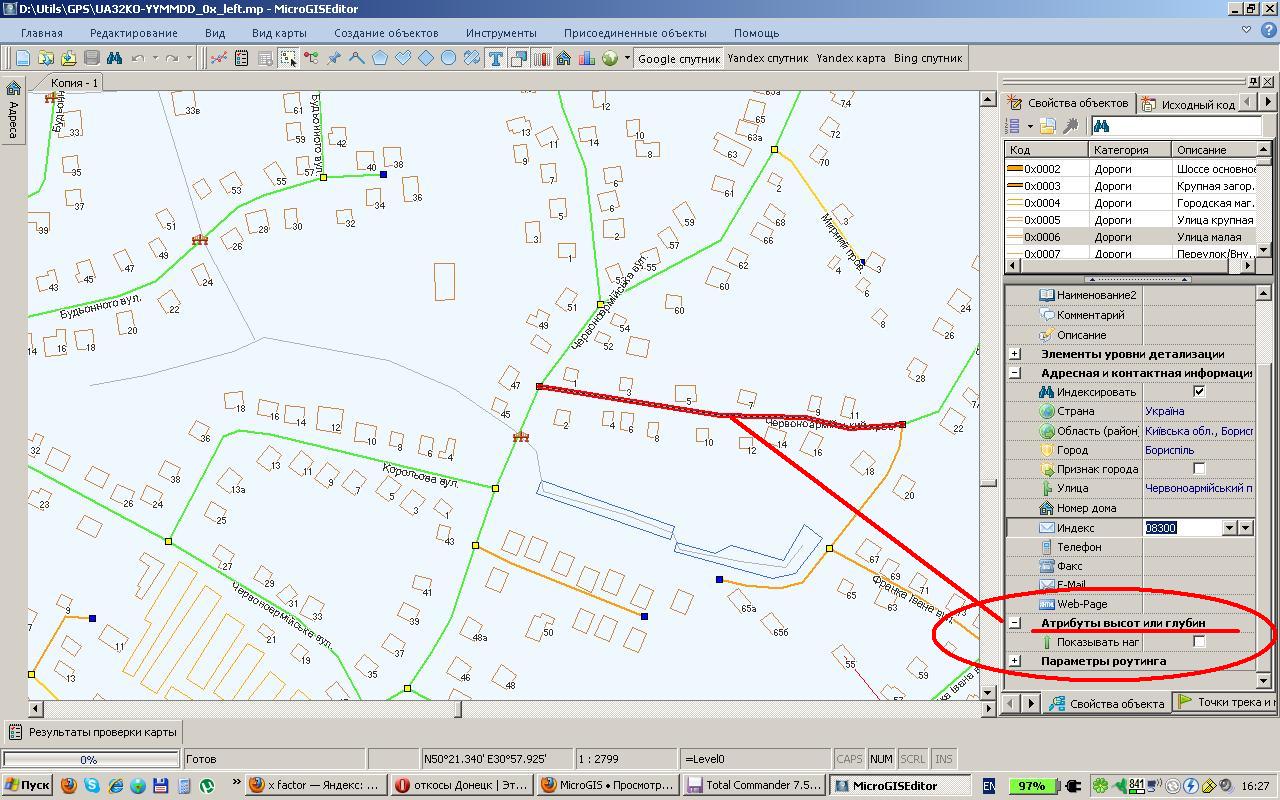1280x800 pixels.
Task: Switch to Google спутник map layer
Action: 679,58
